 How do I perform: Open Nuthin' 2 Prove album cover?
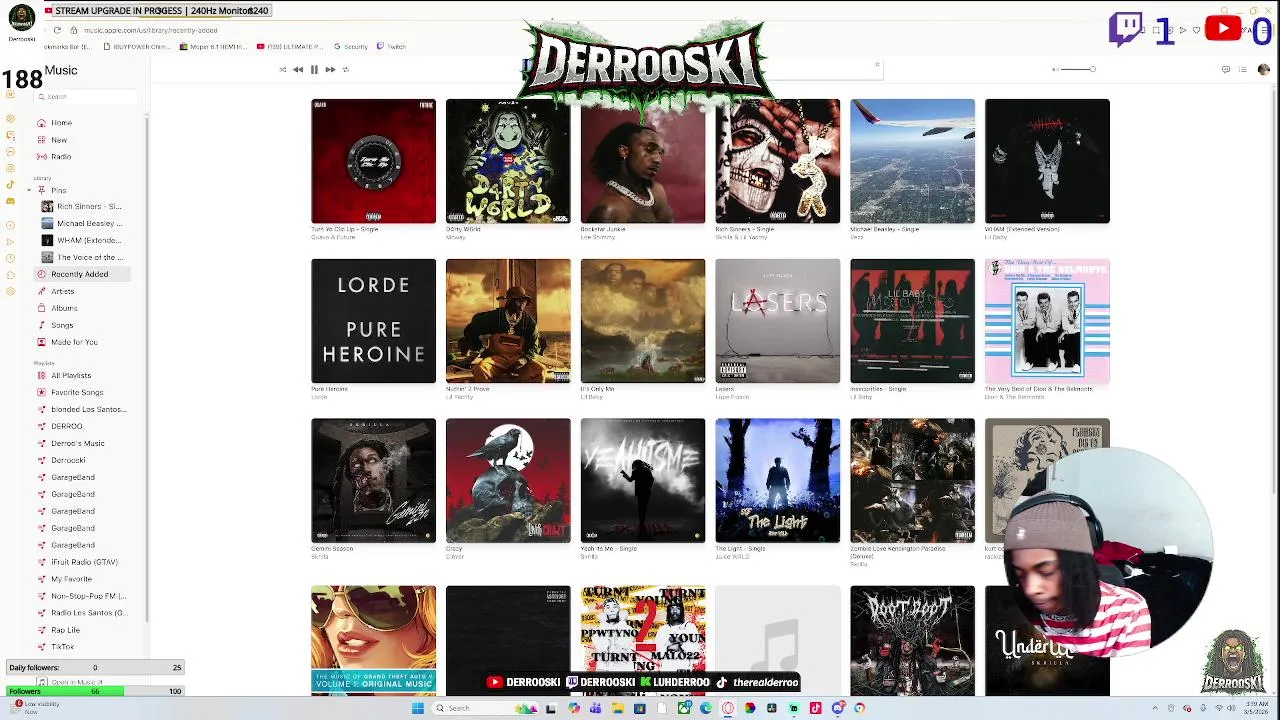point(508,321)
